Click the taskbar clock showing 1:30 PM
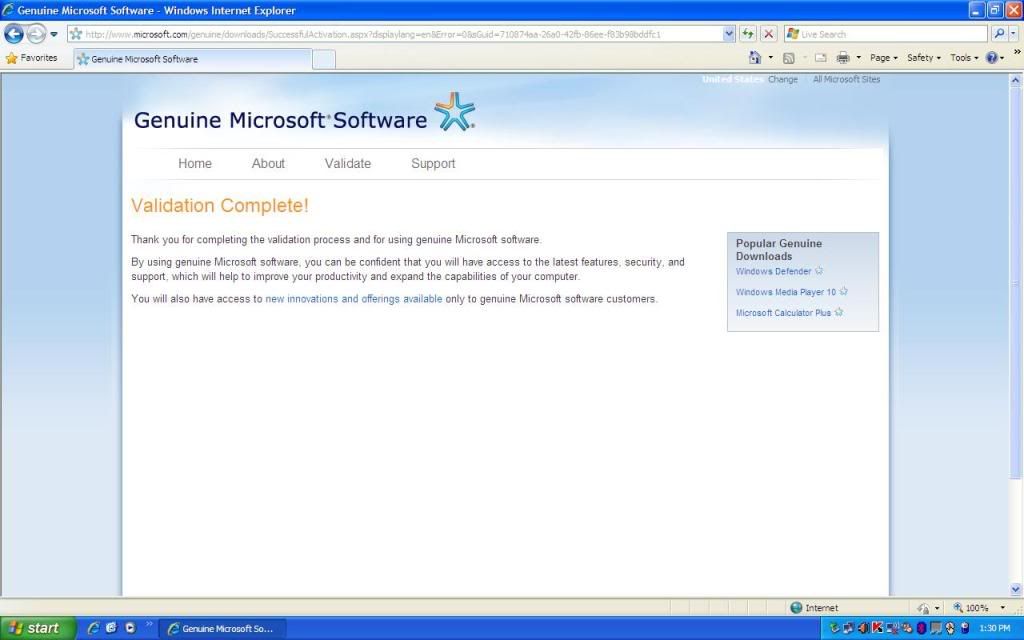The image size is (1024, 640). (995, 628)
